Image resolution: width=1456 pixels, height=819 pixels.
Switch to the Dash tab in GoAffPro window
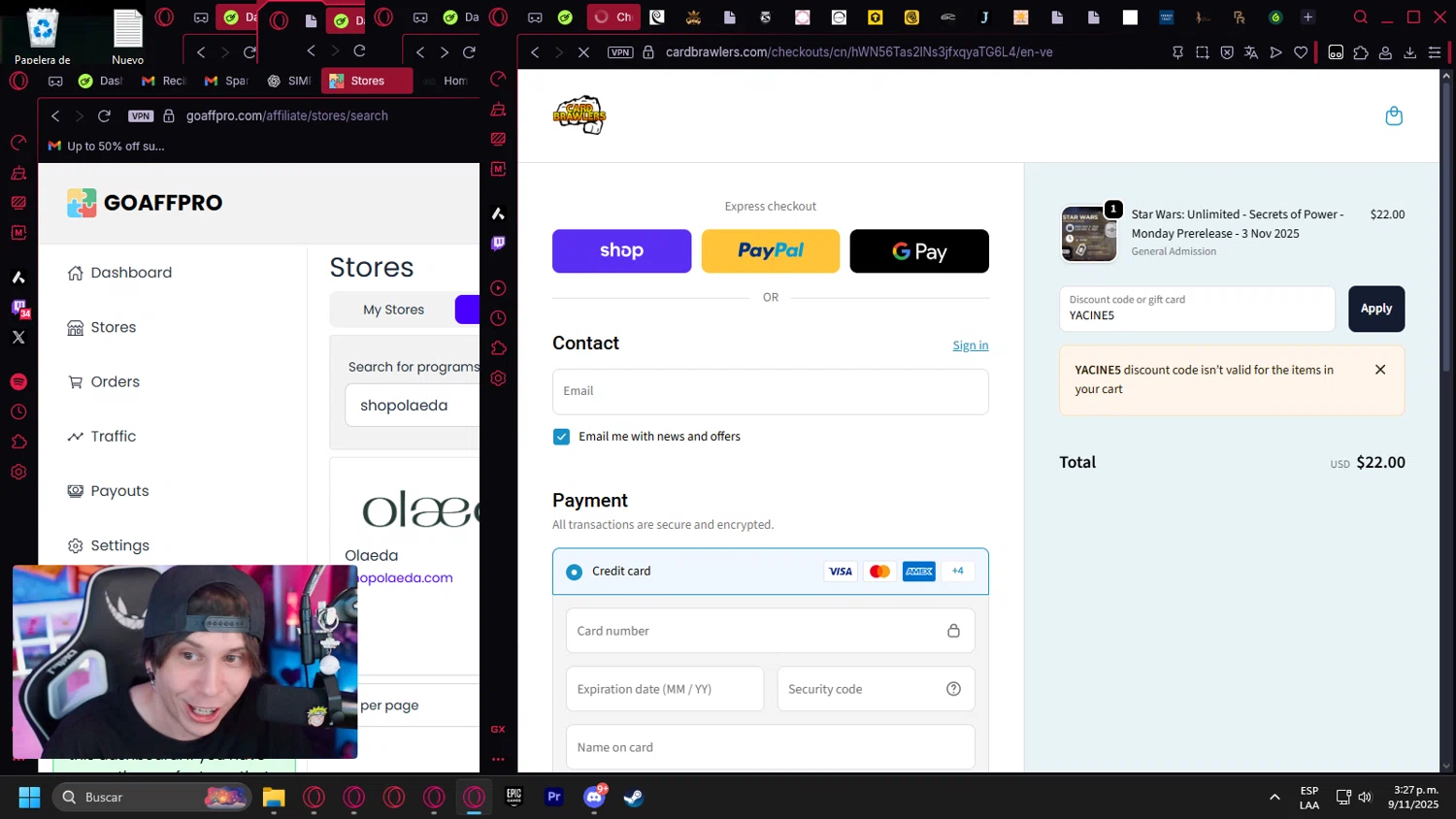click(x=101, y=81)
